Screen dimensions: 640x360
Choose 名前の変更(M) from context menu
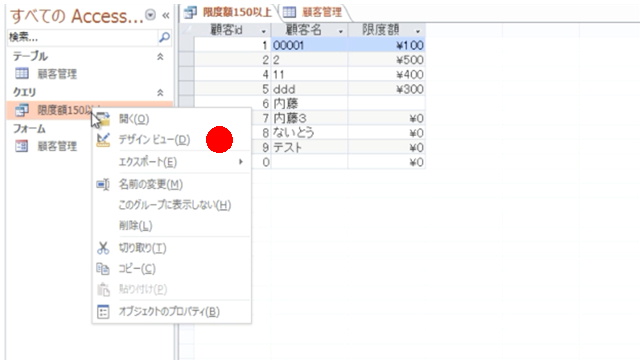pos(172,184)
